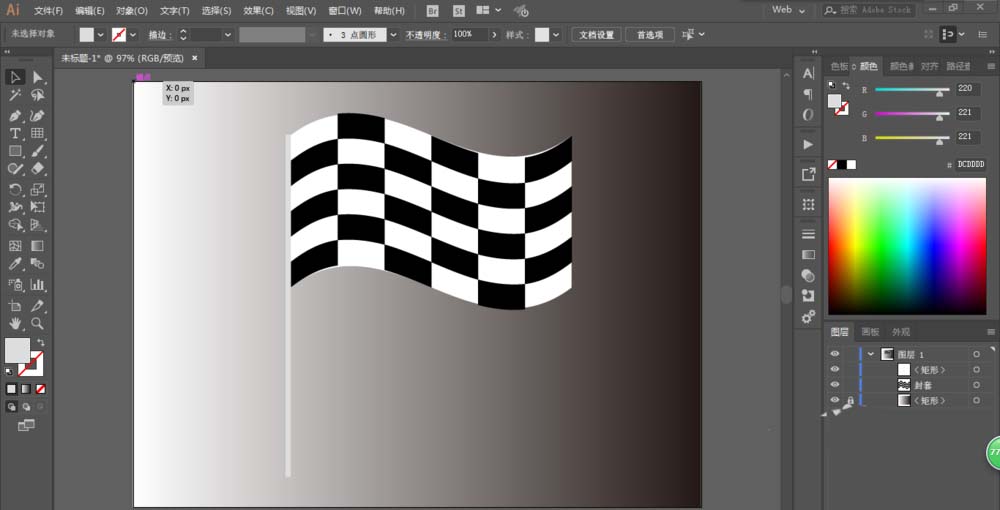Set toolbox fill mode to Gradient

pyautogui.click(x=26, y=389)
